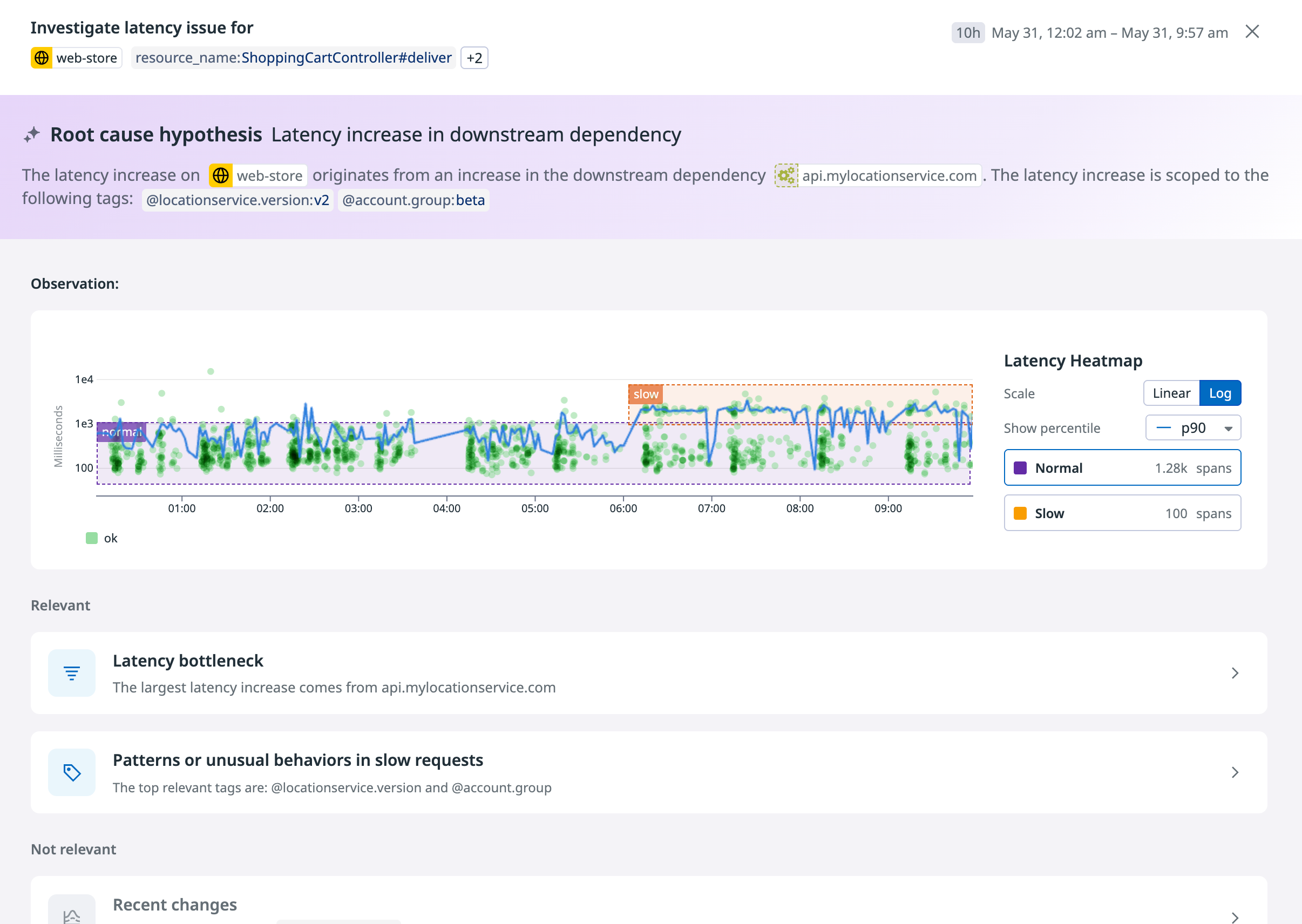The image size is (1302, 924).
Task: Click the gear icon beside api.mylocationservice.com
Action: tap(787, 175)
